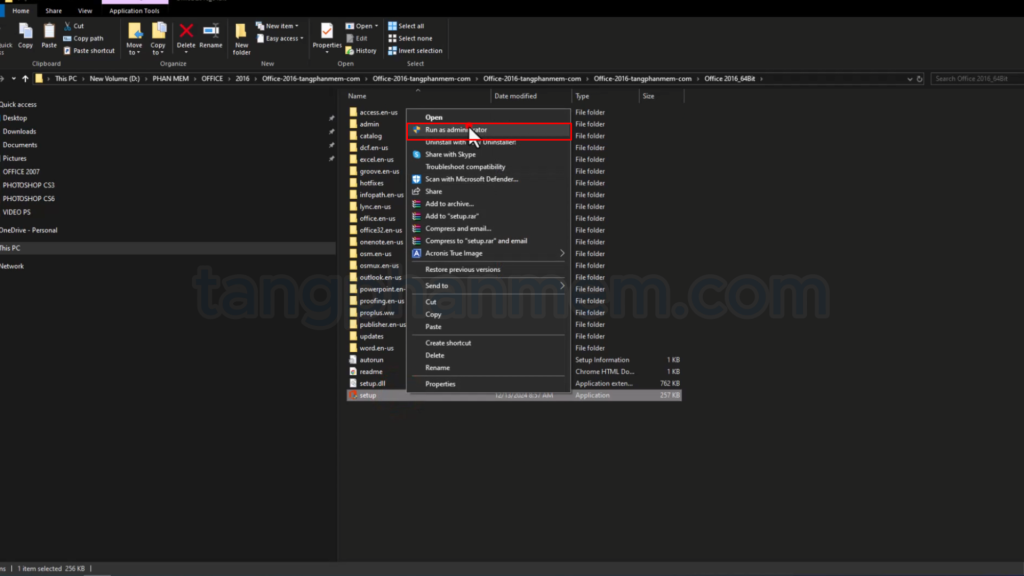Click This PC in address breadcrumb
Screen dimensions: 1024x576
pos(66,78)
